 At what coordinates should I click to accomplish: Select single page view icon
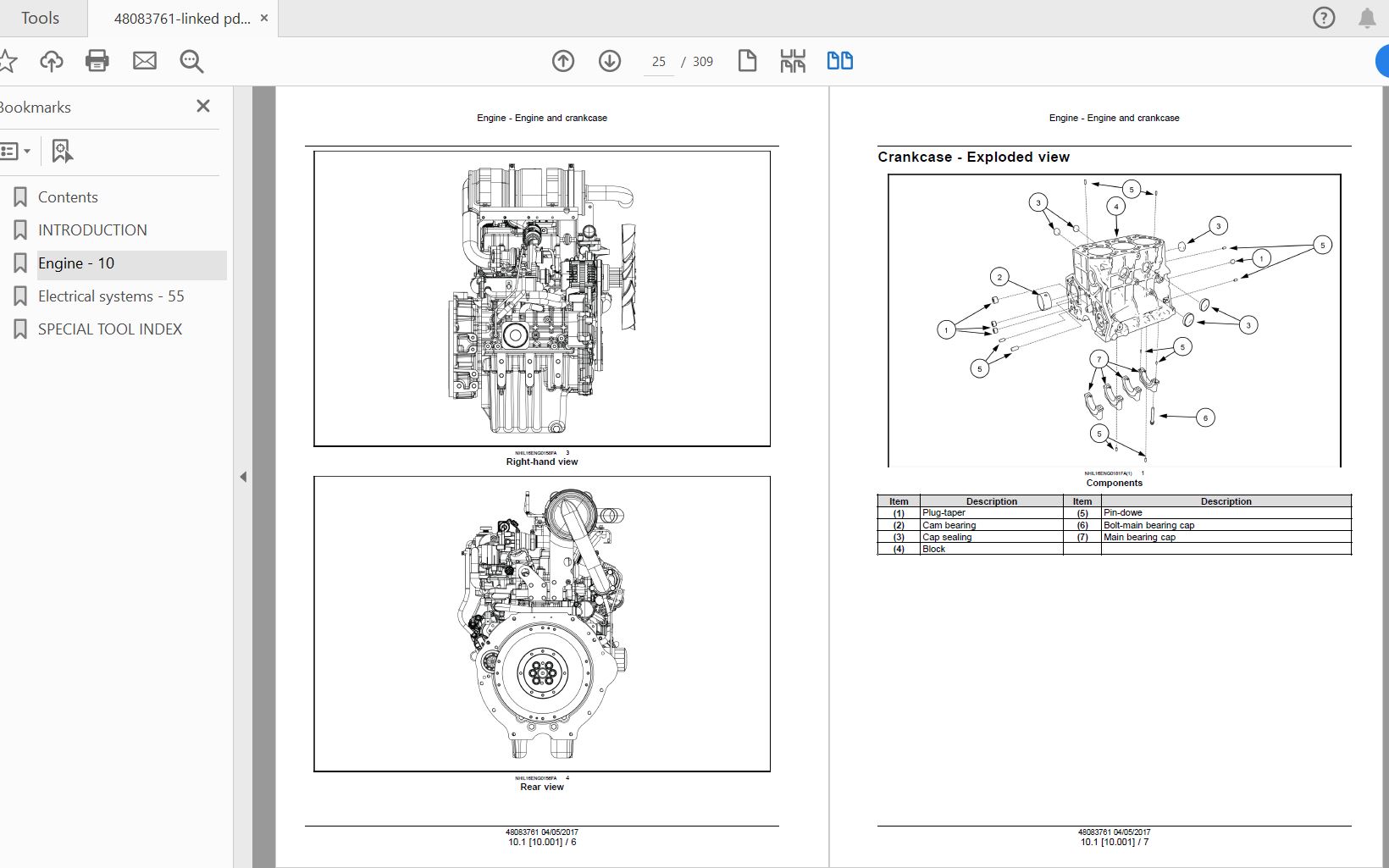747,61
